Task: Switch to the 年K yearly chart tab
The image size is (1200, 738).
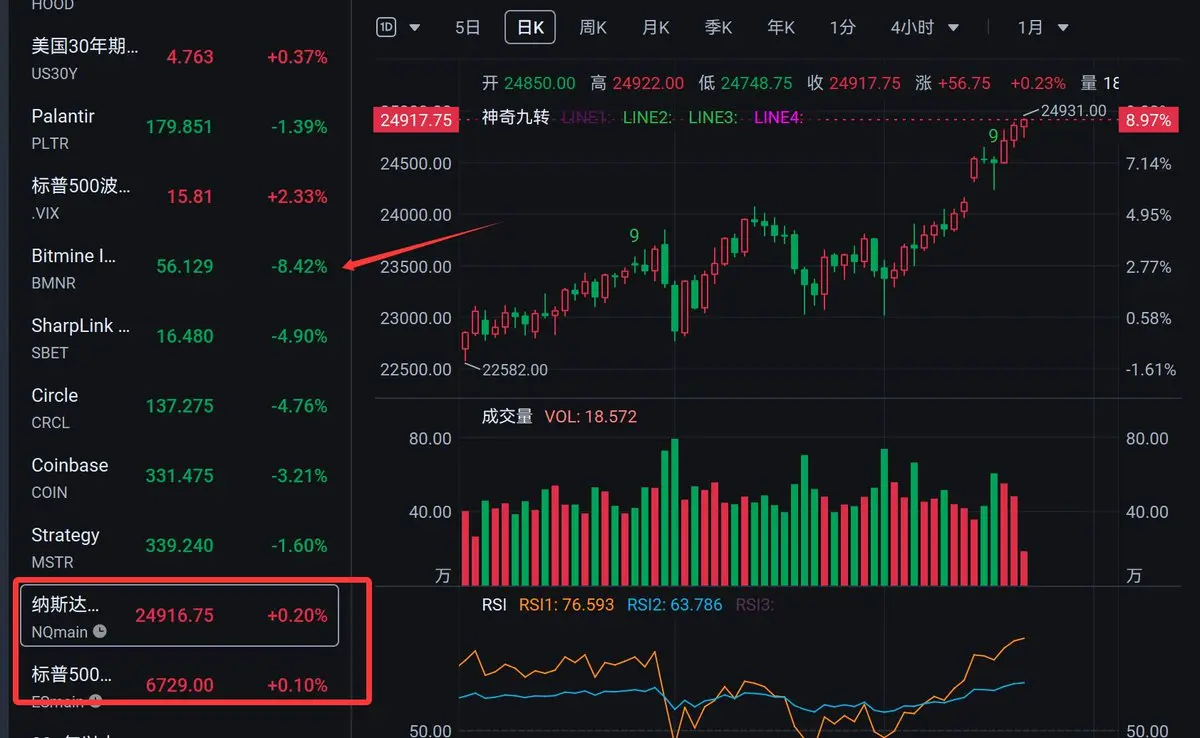Action: pos(780,28)
